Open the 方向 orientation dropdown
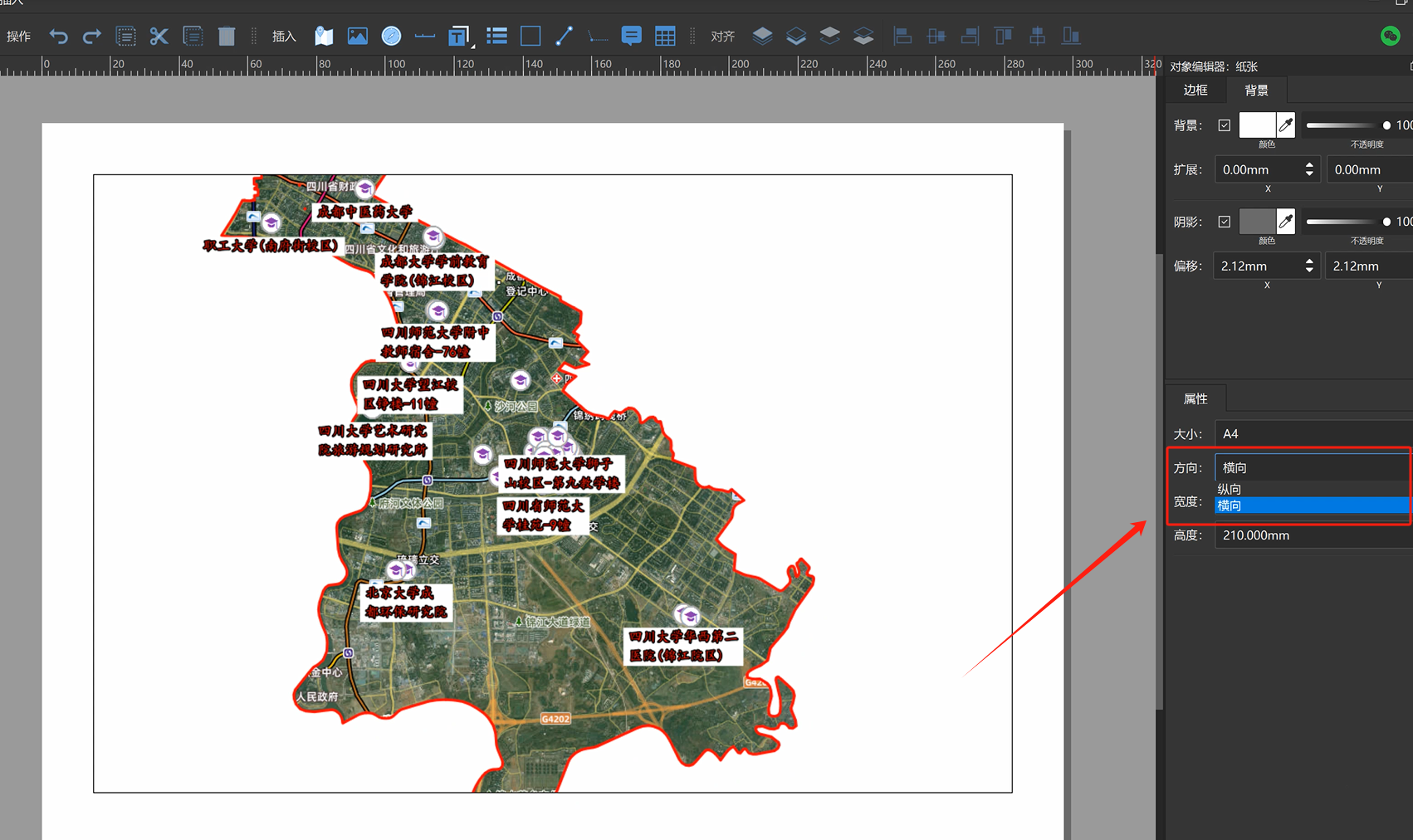1413x840 pixels. (1313, 467)
